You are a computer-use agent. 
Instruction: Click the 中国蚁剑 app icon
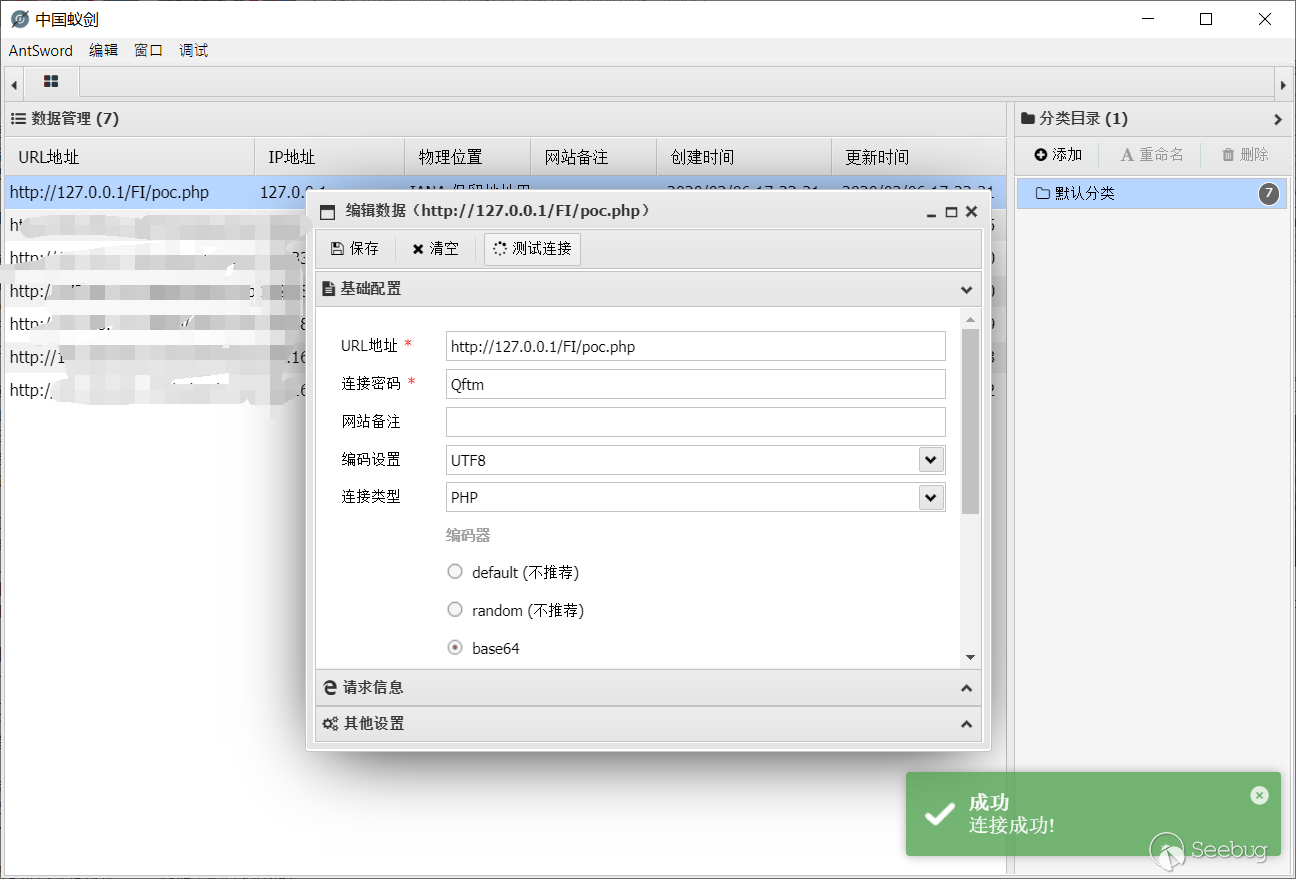(19, 19)
